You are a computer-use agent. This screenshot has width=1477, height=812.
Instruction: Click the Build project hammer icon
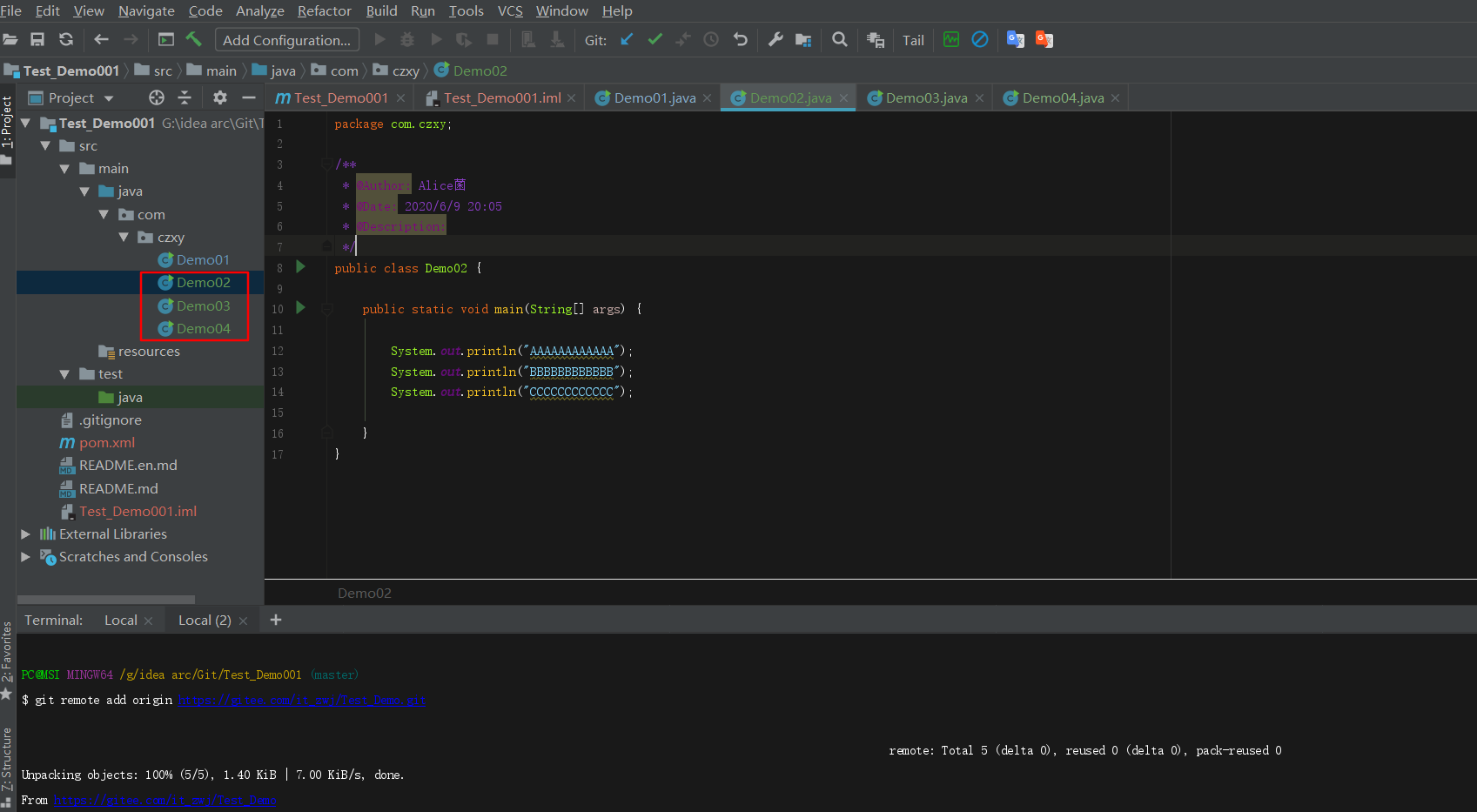pyautogui.click(x=193, y=39)
